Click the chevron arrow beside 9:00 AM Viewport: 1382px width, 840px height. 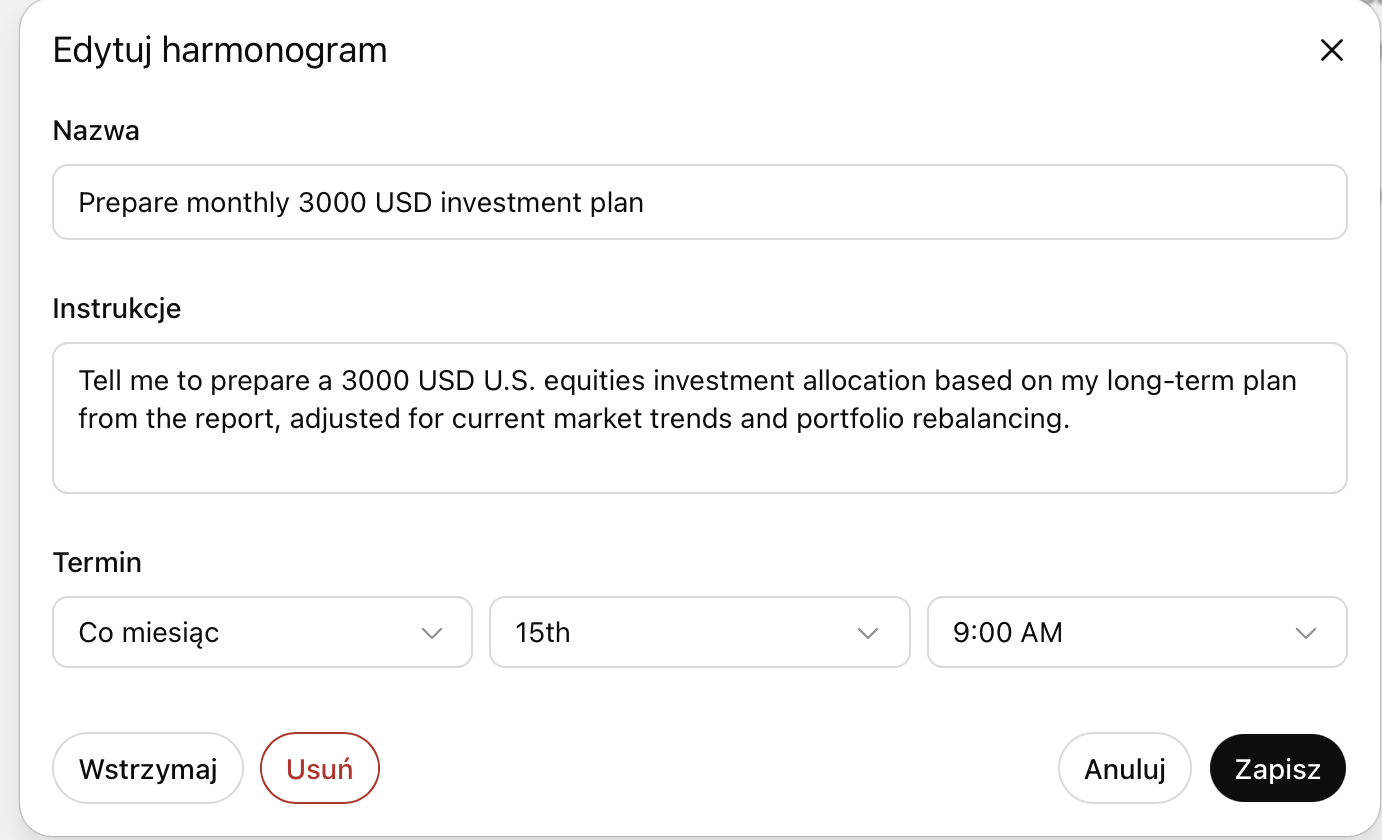tap(1305, 633)
